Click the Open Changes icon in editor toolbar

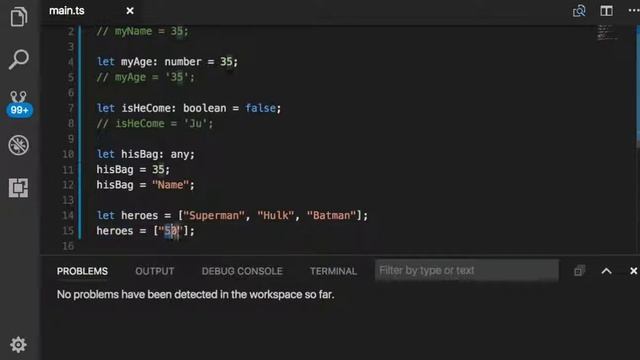point(579,11)
